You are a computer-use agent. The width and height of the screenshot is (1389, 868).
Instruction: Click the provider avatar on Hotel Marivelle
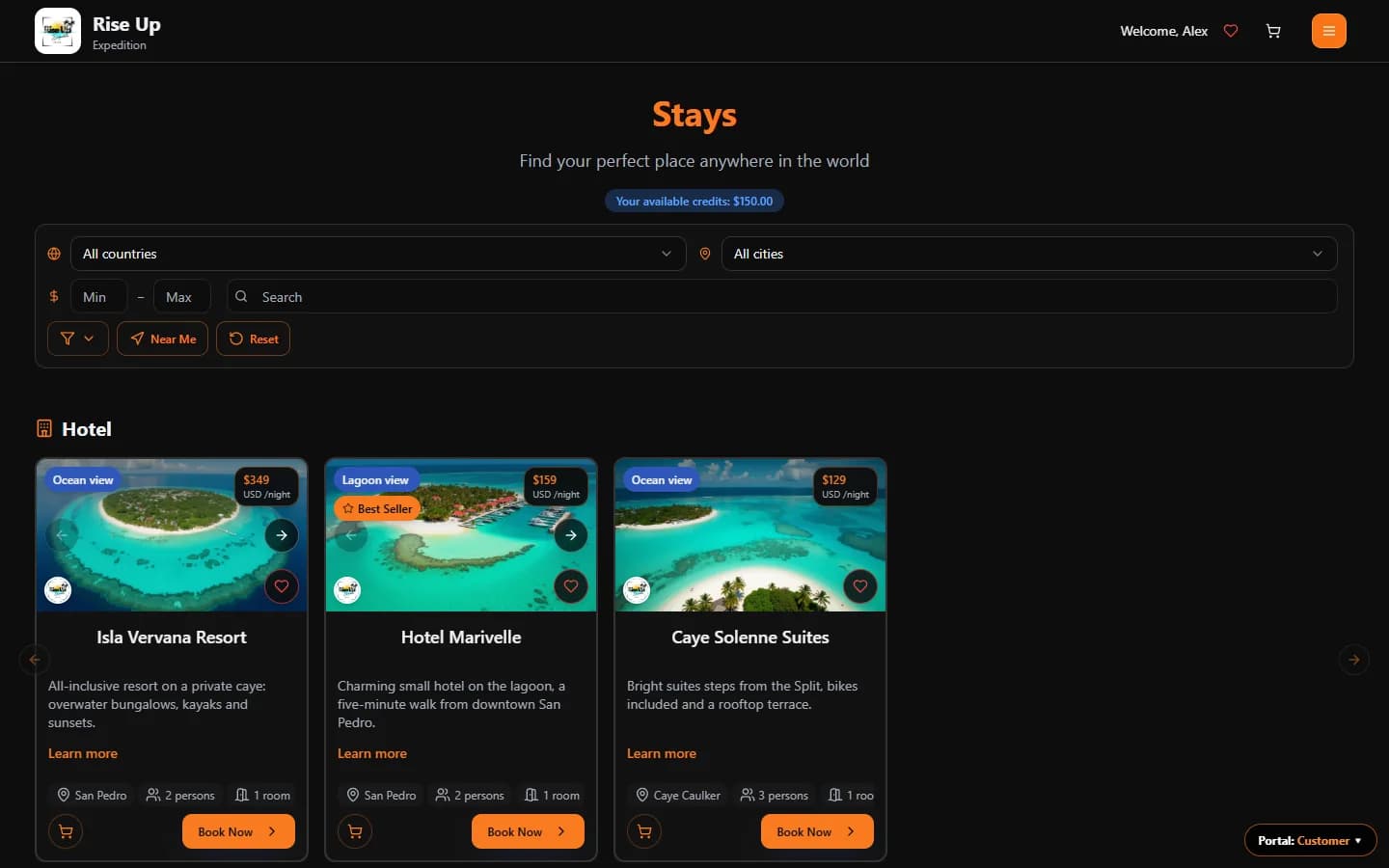coord(347,589)
